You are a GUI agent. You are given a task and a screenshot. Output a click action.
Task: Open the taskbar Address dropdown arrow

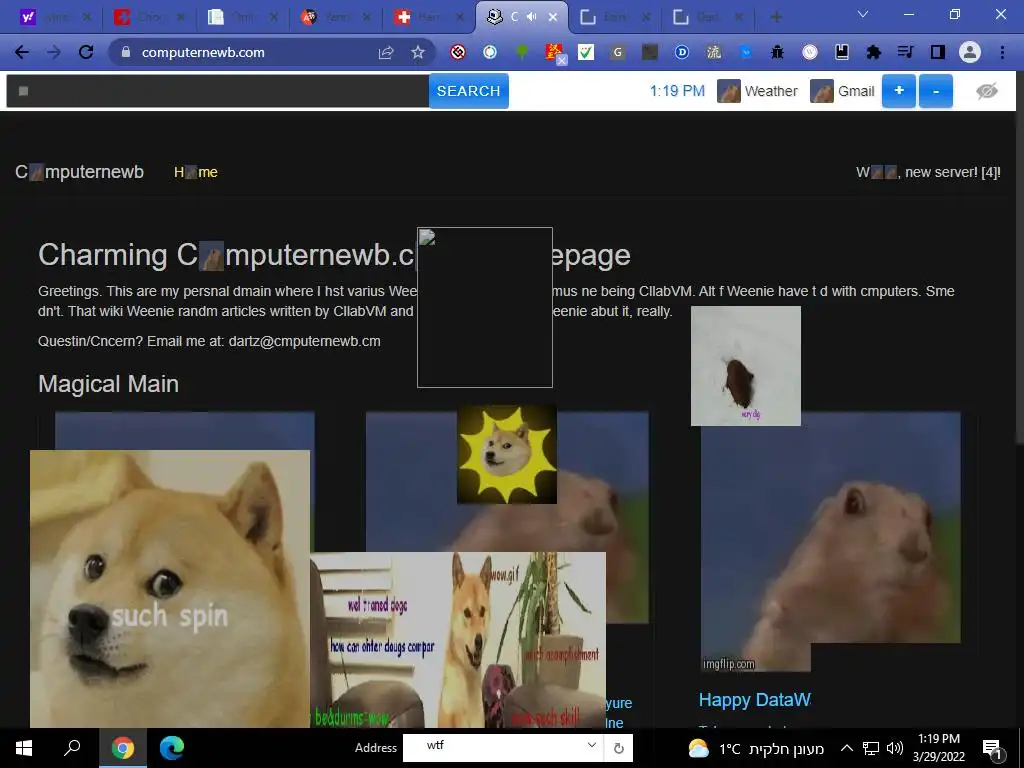point(592,745)
